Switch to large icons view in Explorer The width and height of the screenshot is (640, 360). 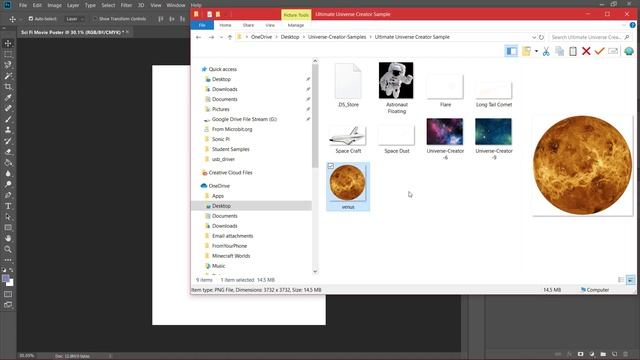pos(631,280)
